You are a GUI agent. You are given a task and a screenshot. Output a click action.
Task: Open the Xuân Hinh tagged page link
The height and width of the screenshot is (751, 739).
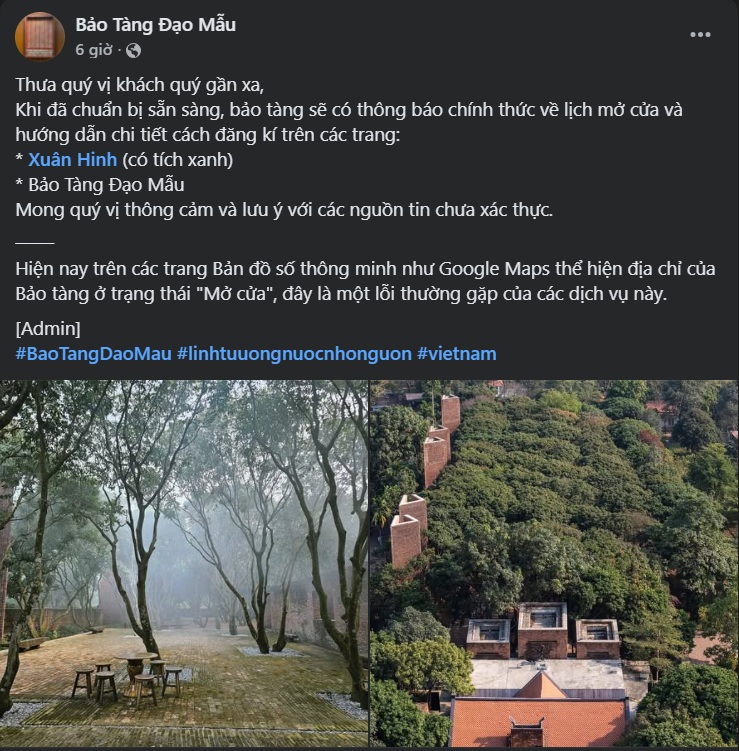pos(73,159)
